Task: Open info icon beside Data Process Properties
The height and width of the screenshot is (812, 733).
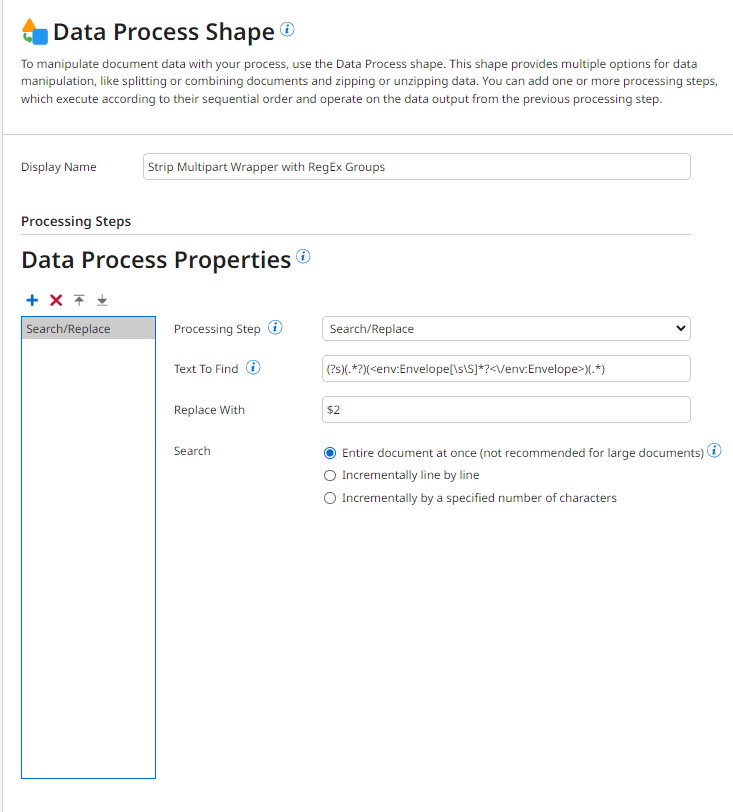Action: 303,256
